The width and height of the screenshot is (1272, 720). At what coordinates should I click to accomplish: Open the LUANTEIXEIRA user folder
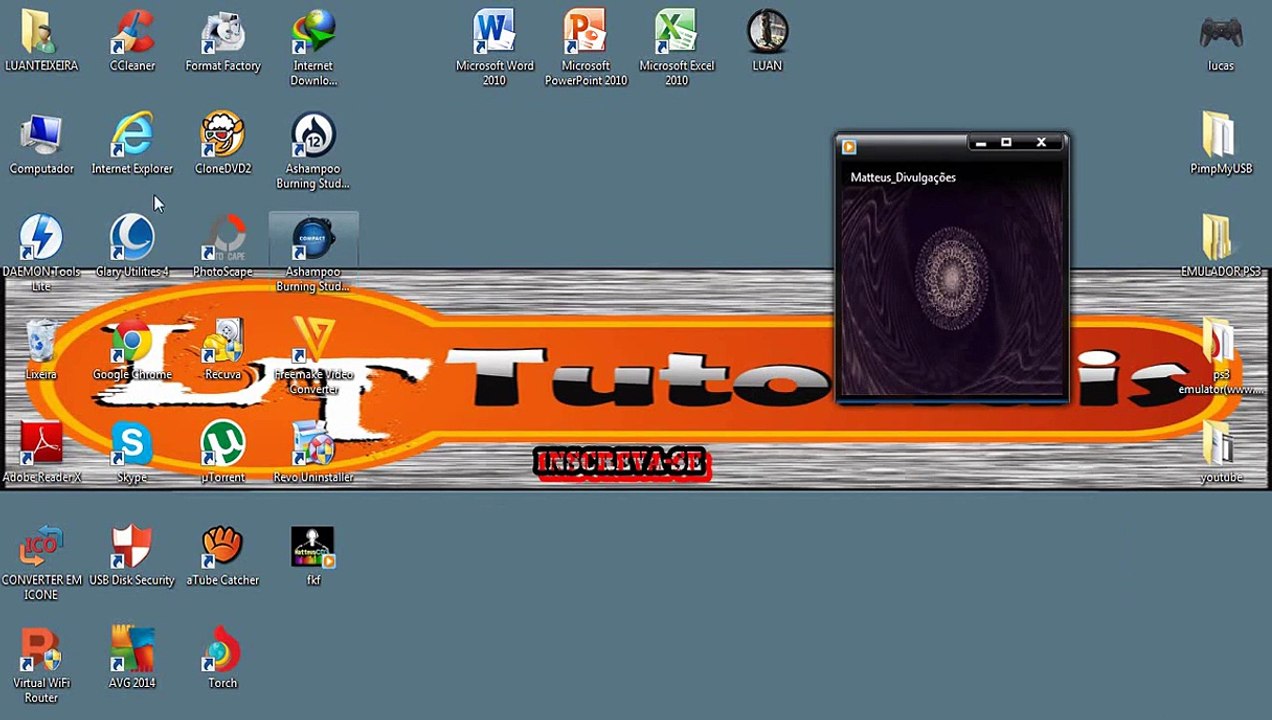coord(41,40)
